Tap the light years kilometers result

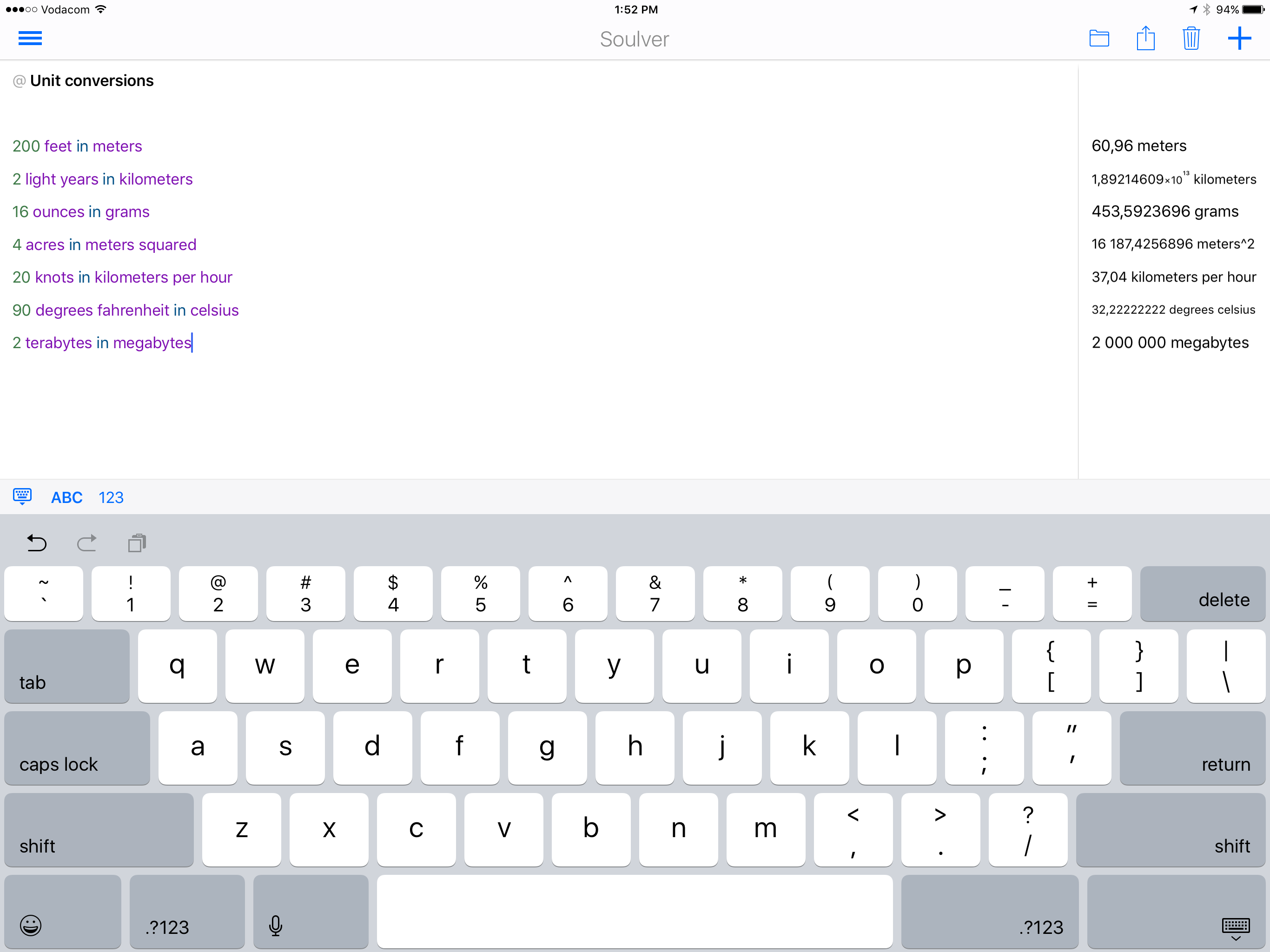click(x=1174, y=178)
